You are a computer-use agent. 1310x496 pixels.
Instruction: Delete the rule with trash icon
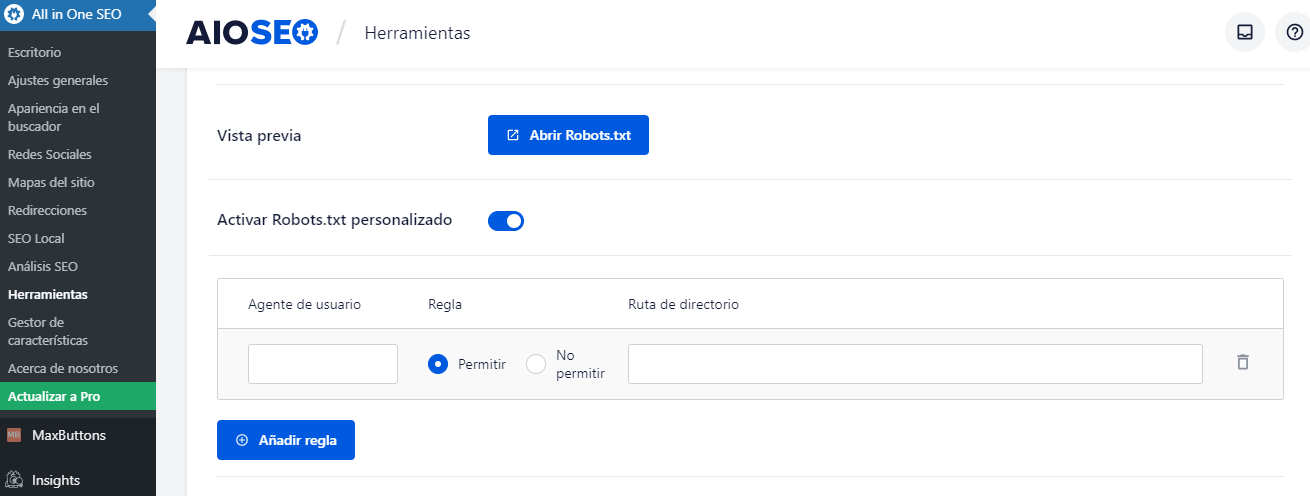click(1243, 363)
